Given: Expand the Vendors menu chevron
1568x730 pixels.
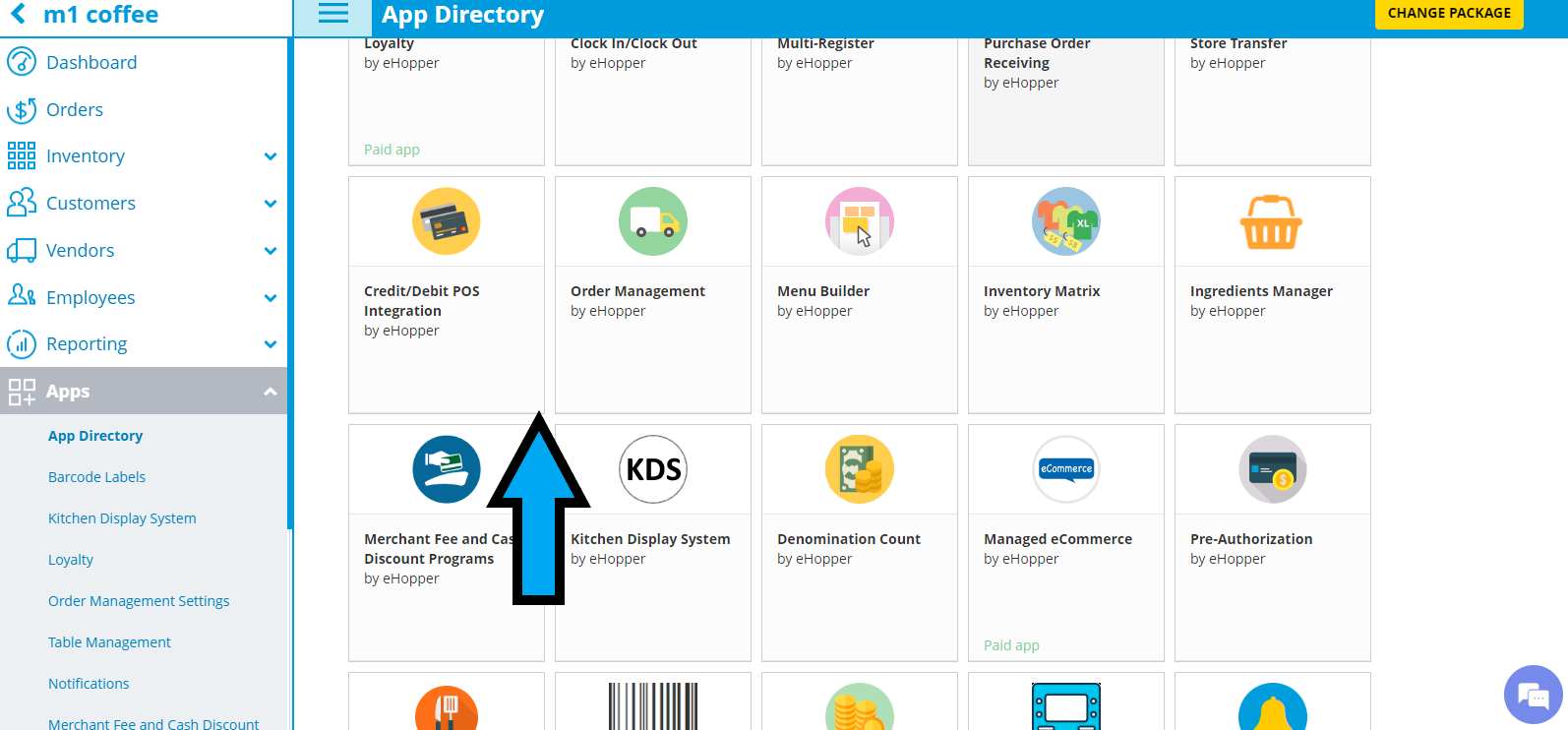Looking at the screenshot, I should pyautogui.click(x=271, y=251).
